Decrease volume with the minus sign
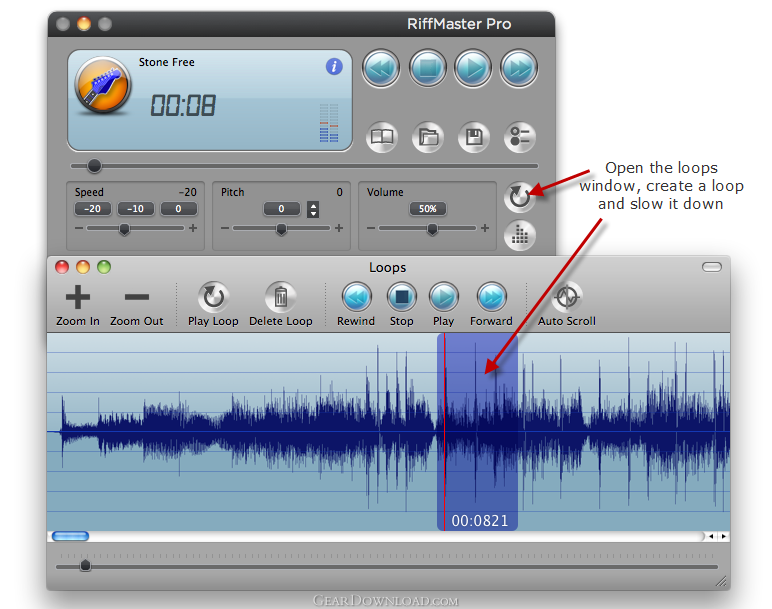The height and width of the screenshot is (609, 772). coord(371,228)
